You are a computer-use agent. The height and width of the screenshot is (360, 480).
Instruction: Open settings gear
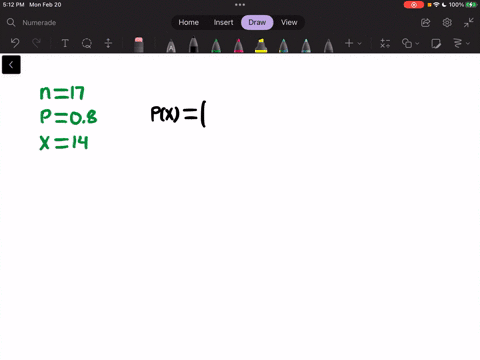[x=447, y=23]
